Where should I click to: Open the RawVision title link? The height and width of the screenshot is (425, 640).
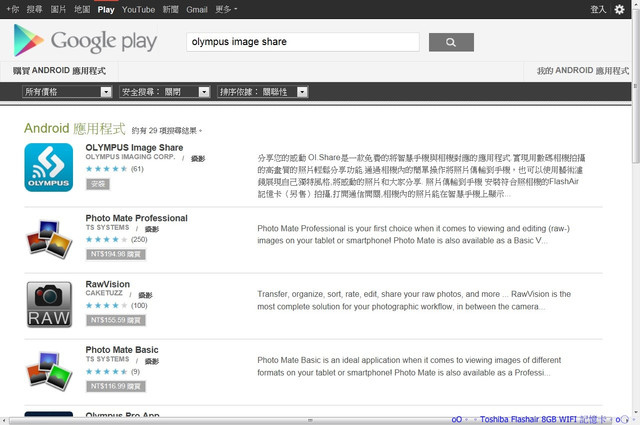[108, 284]
